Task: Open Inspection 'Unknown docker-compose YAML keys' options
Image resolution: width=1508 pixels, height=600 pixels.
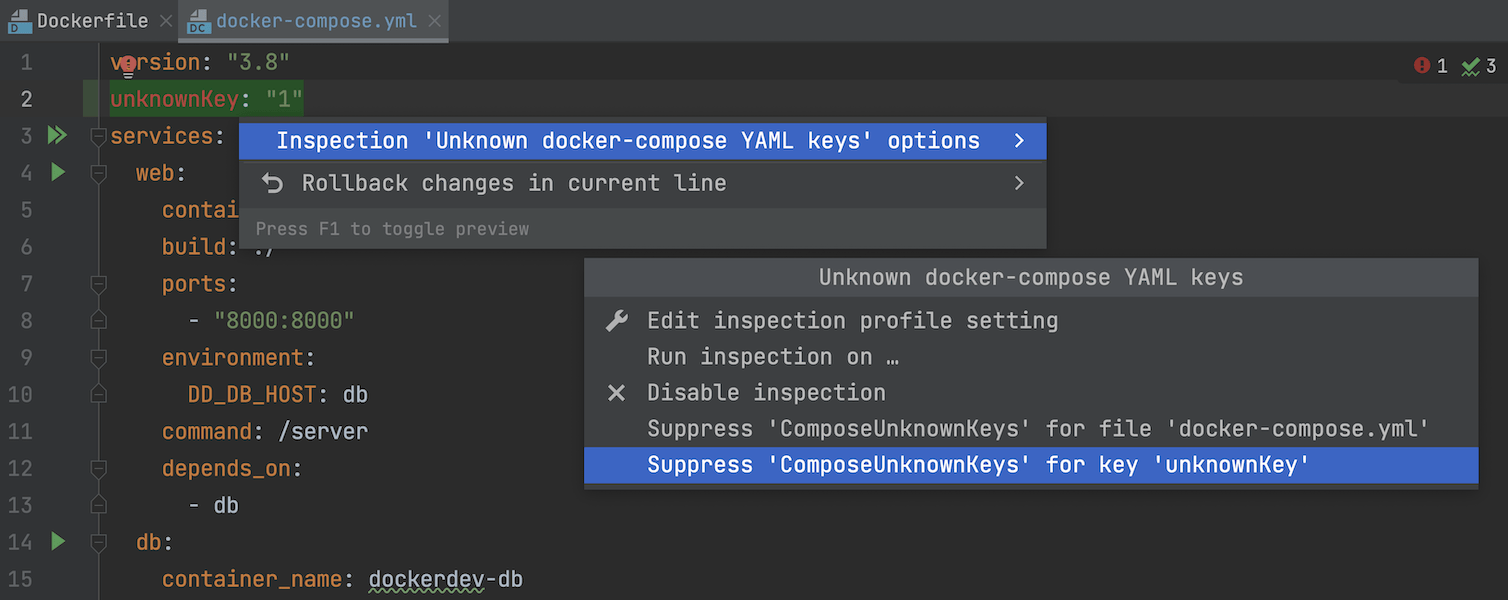Action: (628, 141)
